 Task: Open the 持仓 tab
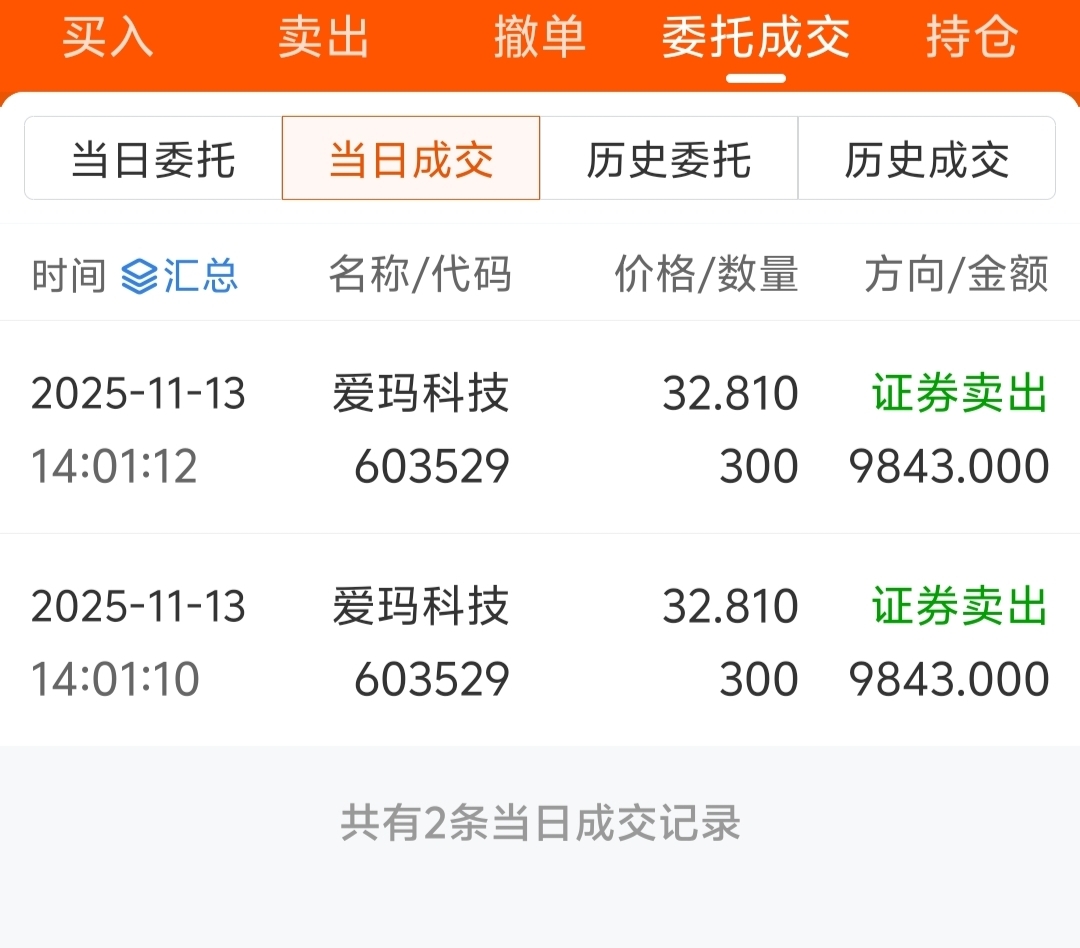[x=972, y=38]
